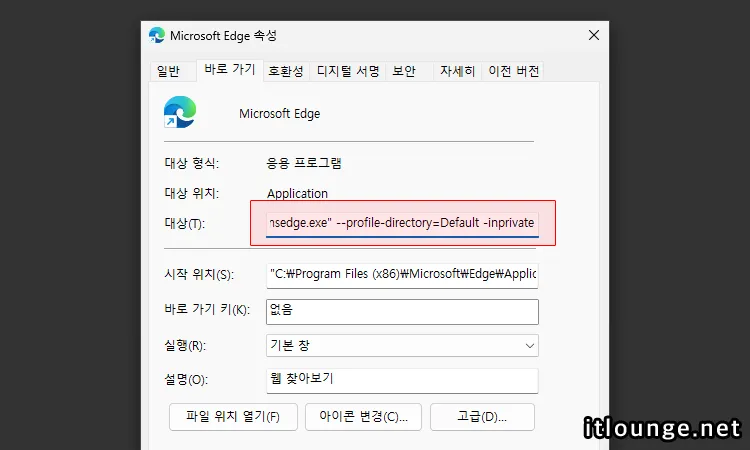Click the 바로 가기 키(K) field
750x450 pixels.
[x=402, y=311]
